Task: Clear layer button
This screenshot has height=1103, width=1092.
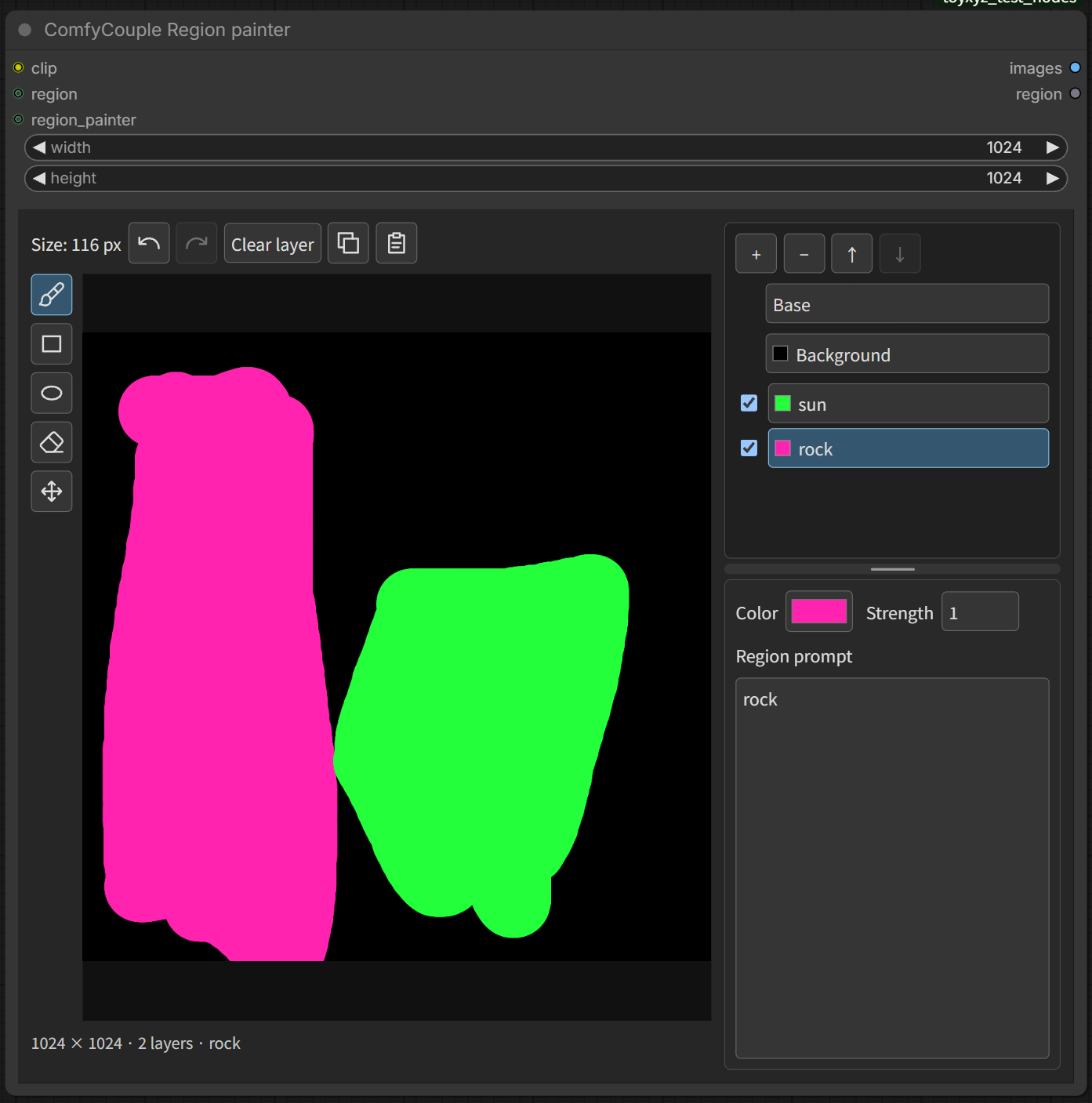Action: click(x=273, y=244)
